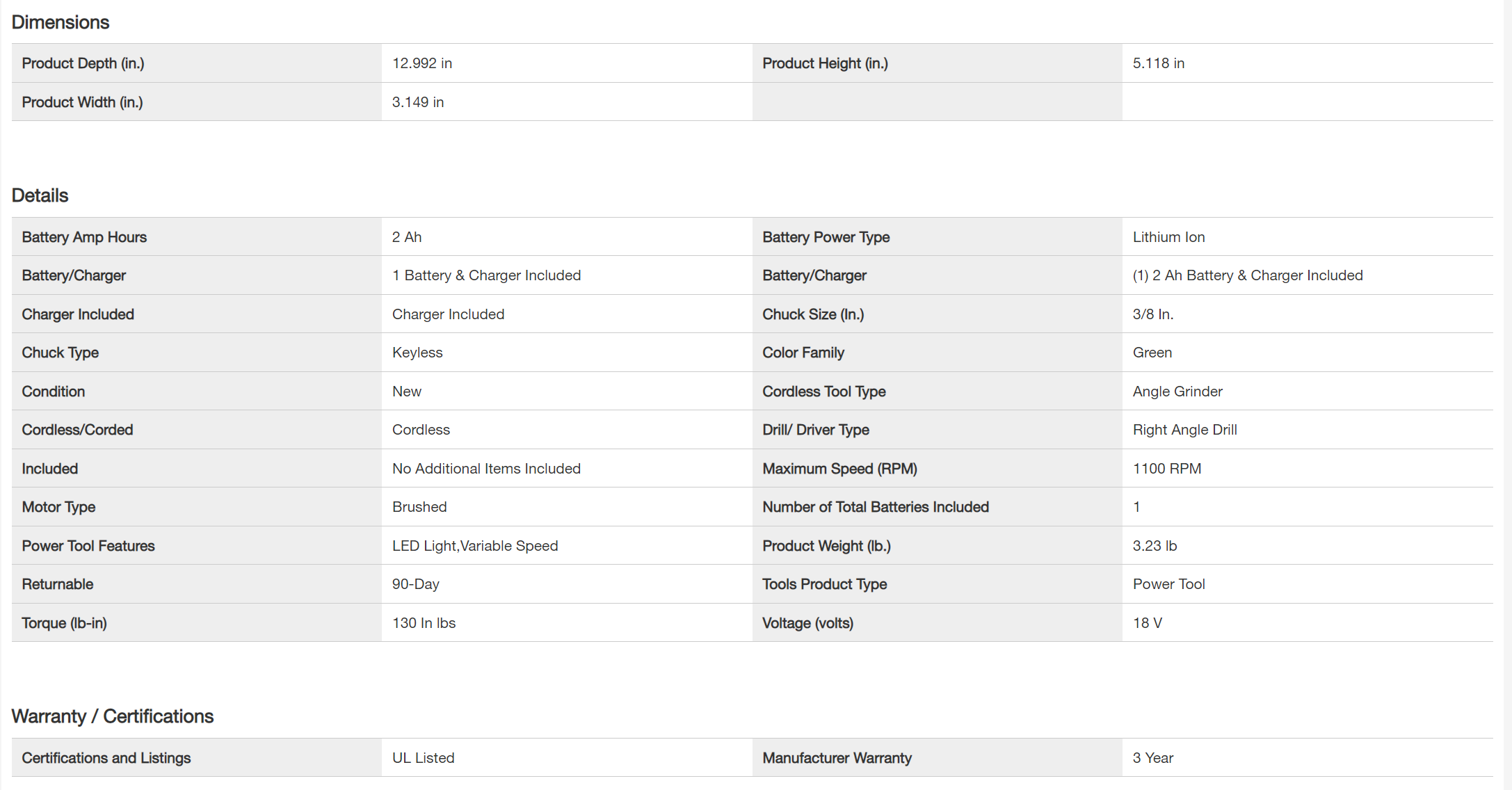
Task: Click the 90-Day returnable value
Action: tap(416, 584)
